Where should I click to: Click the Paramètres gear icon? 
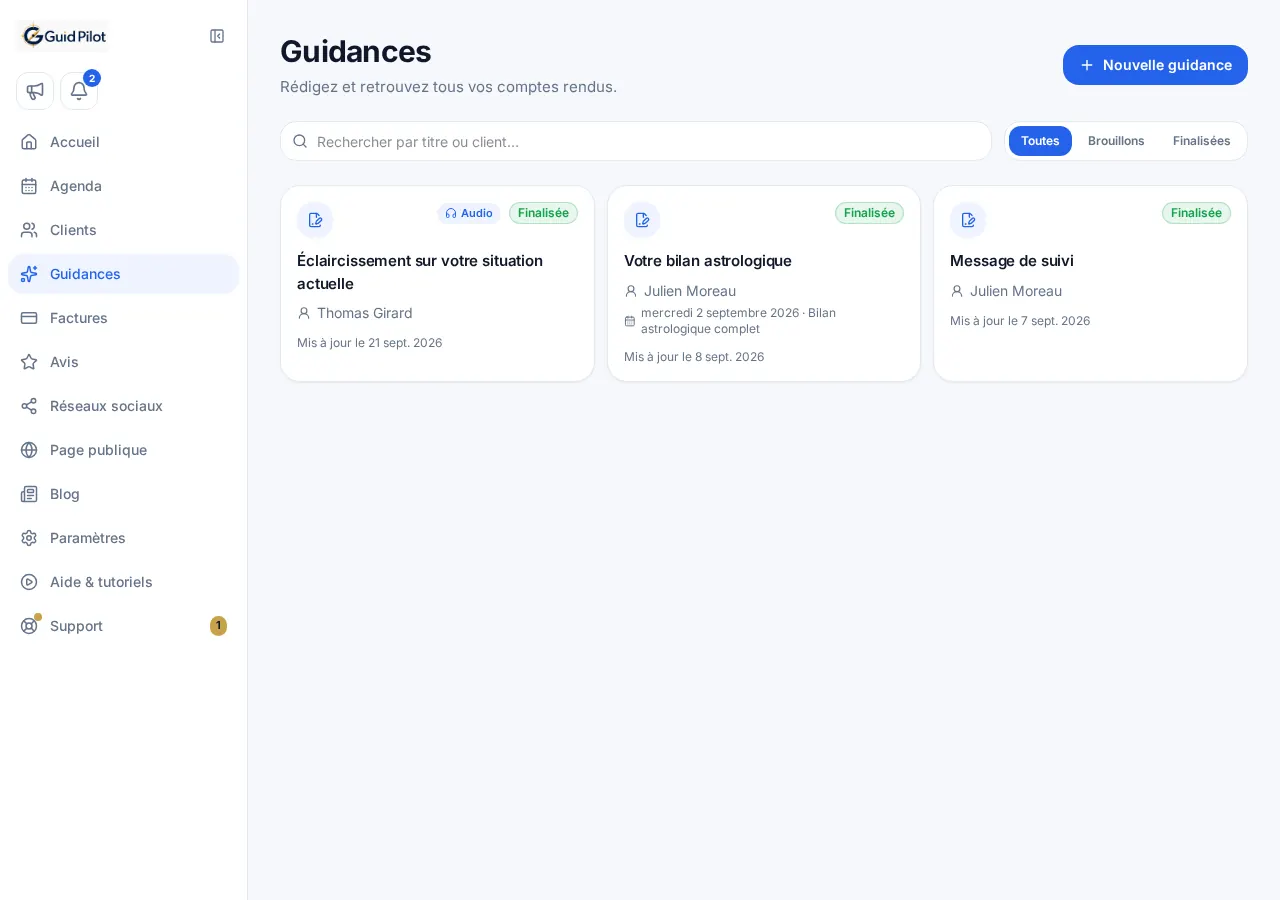tap(29, 538)
